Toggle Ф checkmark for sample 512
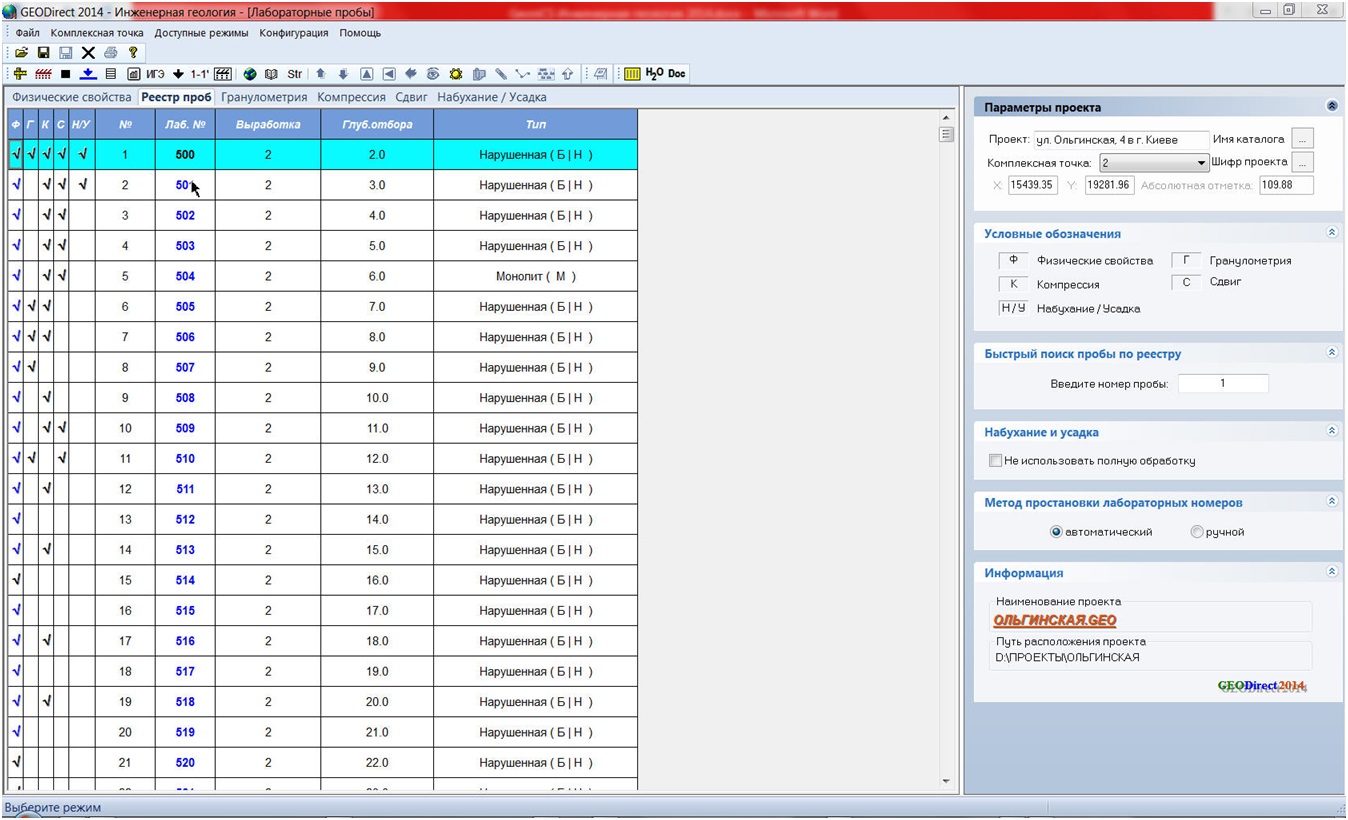Screen dimensions: 1348x820 pyautogui.click(x=16, y=519)
